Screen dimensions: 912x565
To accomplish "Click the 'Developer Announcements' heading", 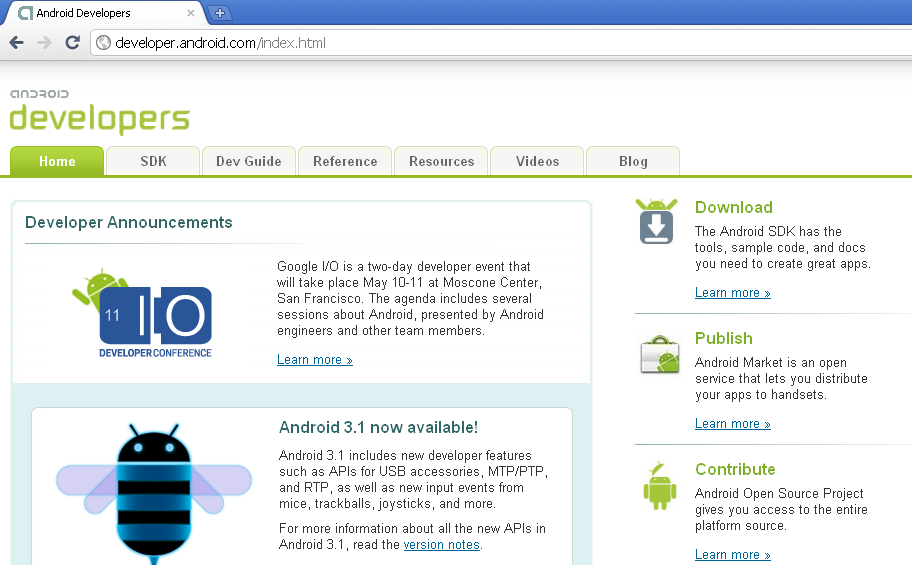I will (x=129, y=222).
